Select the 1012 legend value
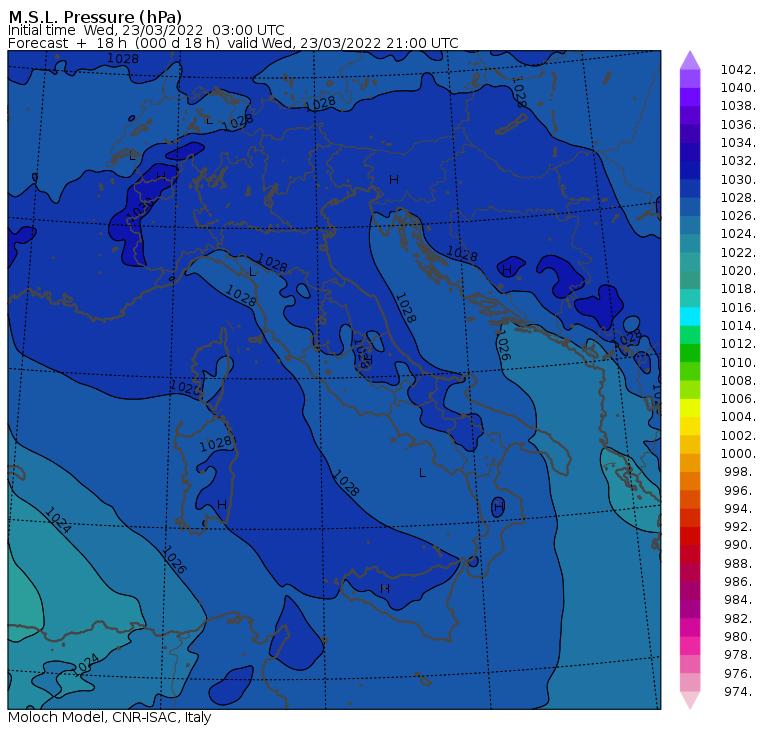 click(738, 344)
